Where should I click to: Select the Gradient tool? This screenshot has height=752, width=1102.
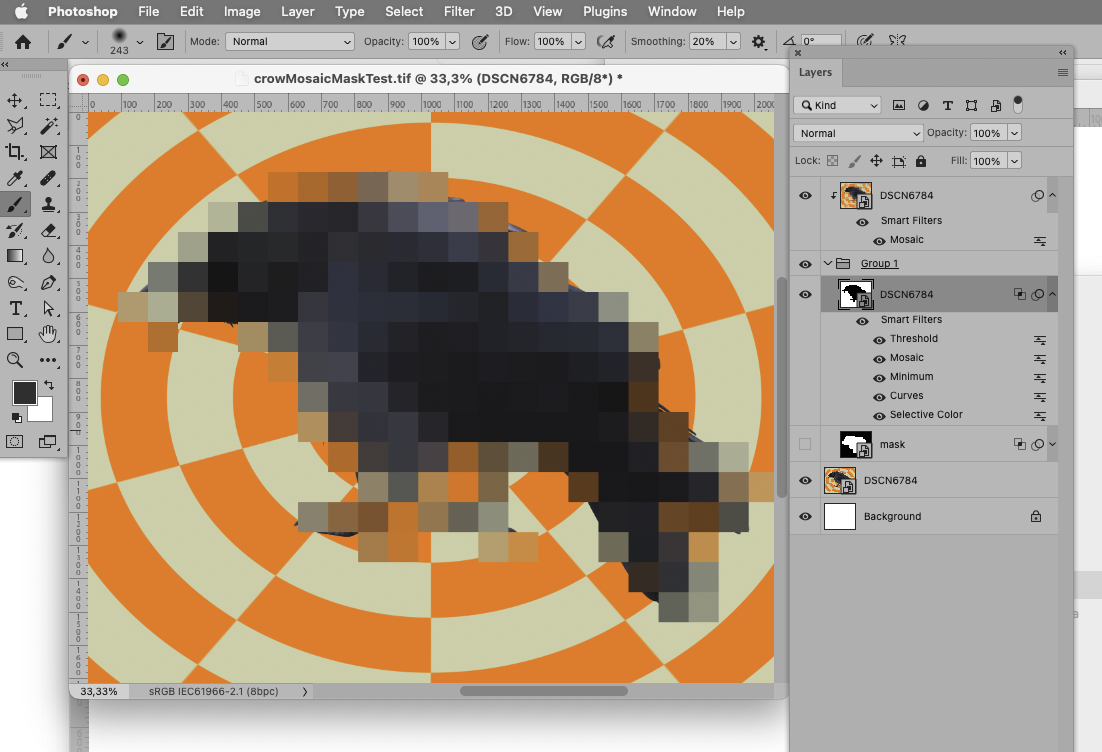coord(15,255)
